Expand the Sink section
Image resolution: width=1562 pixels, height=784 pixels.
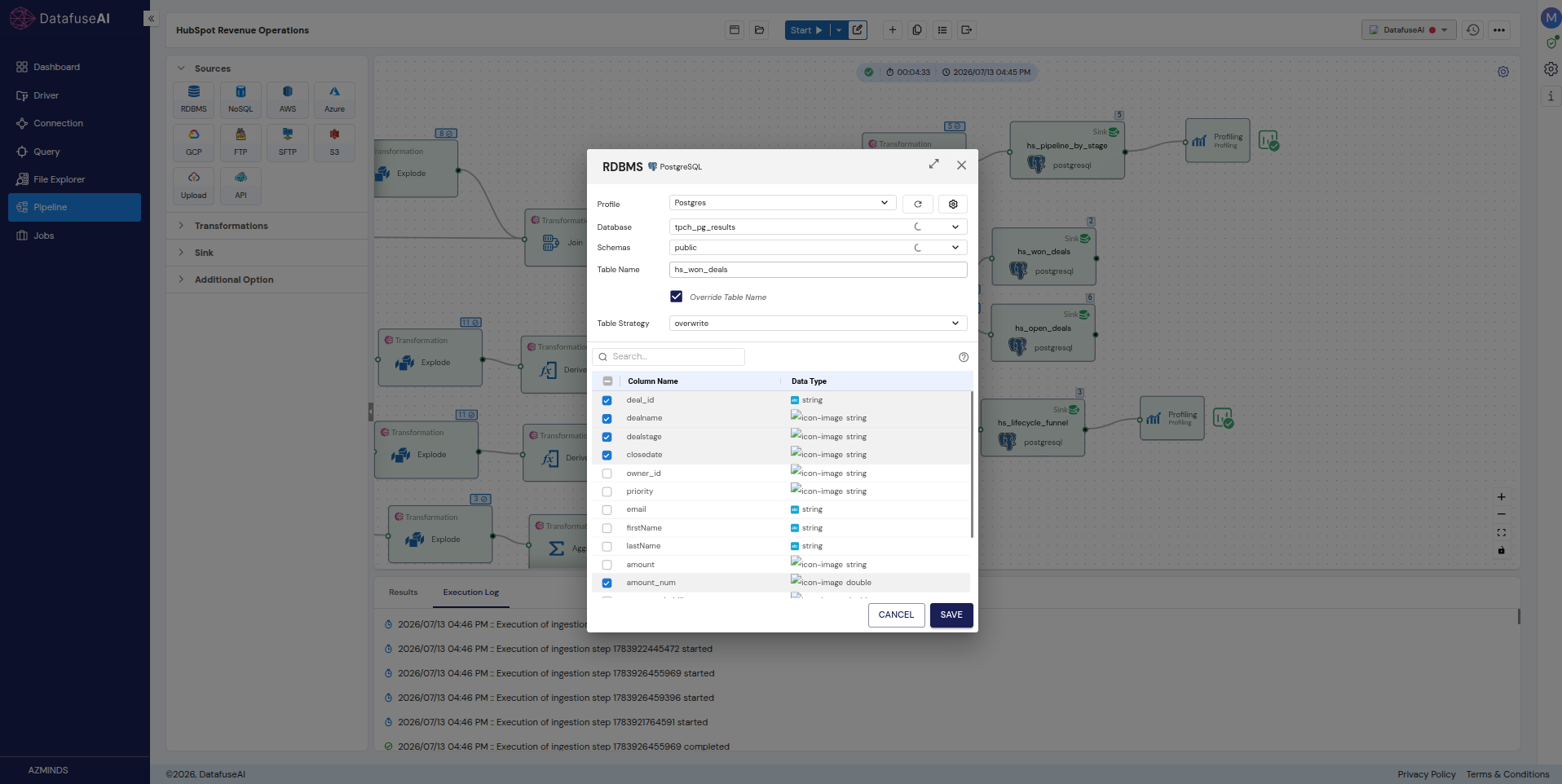[267, 253]
